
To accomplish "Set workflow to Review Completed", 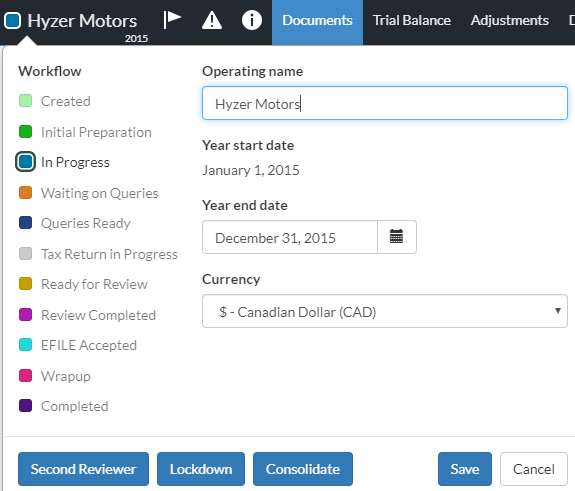I will coord(87,315).
